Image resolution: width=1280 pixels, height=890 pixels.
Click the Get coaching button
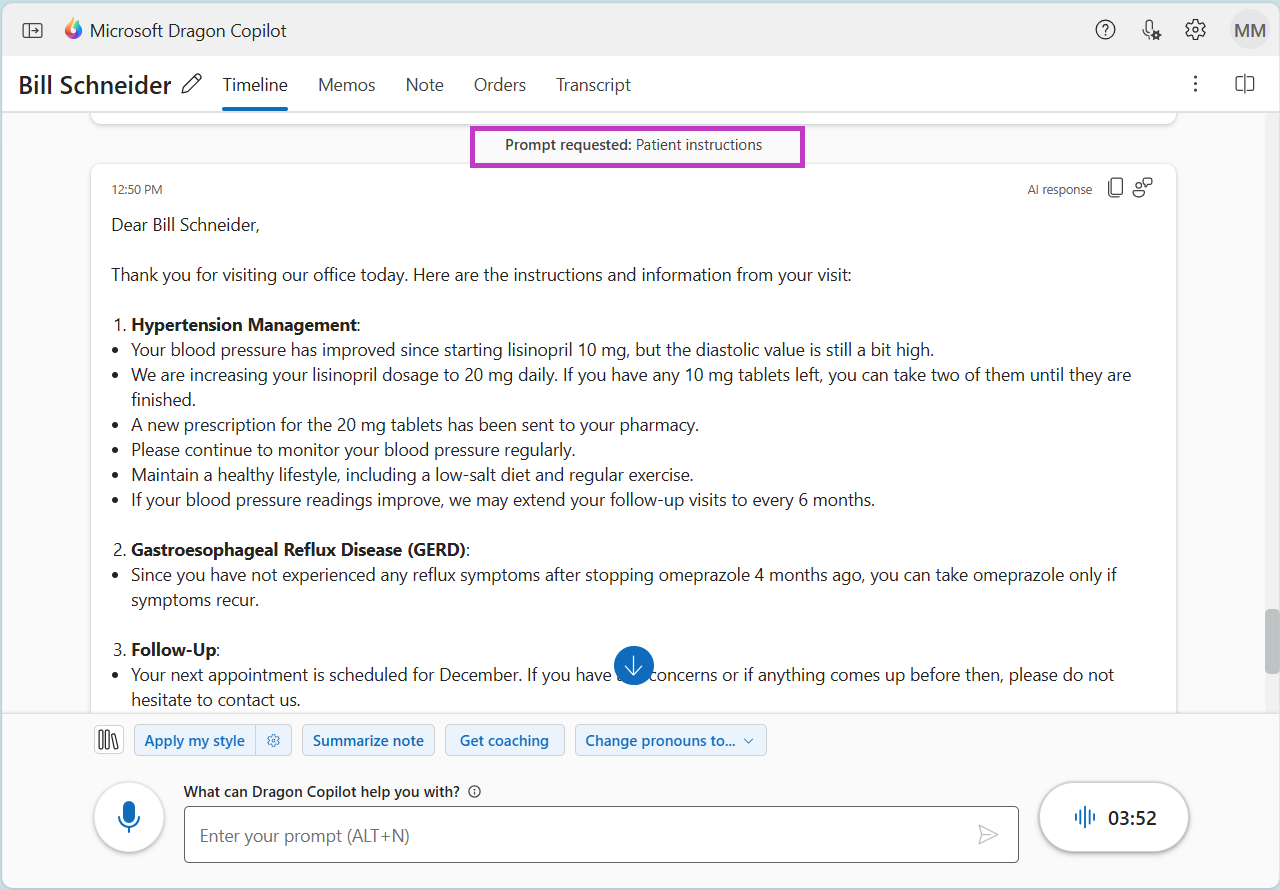[504, 740]
